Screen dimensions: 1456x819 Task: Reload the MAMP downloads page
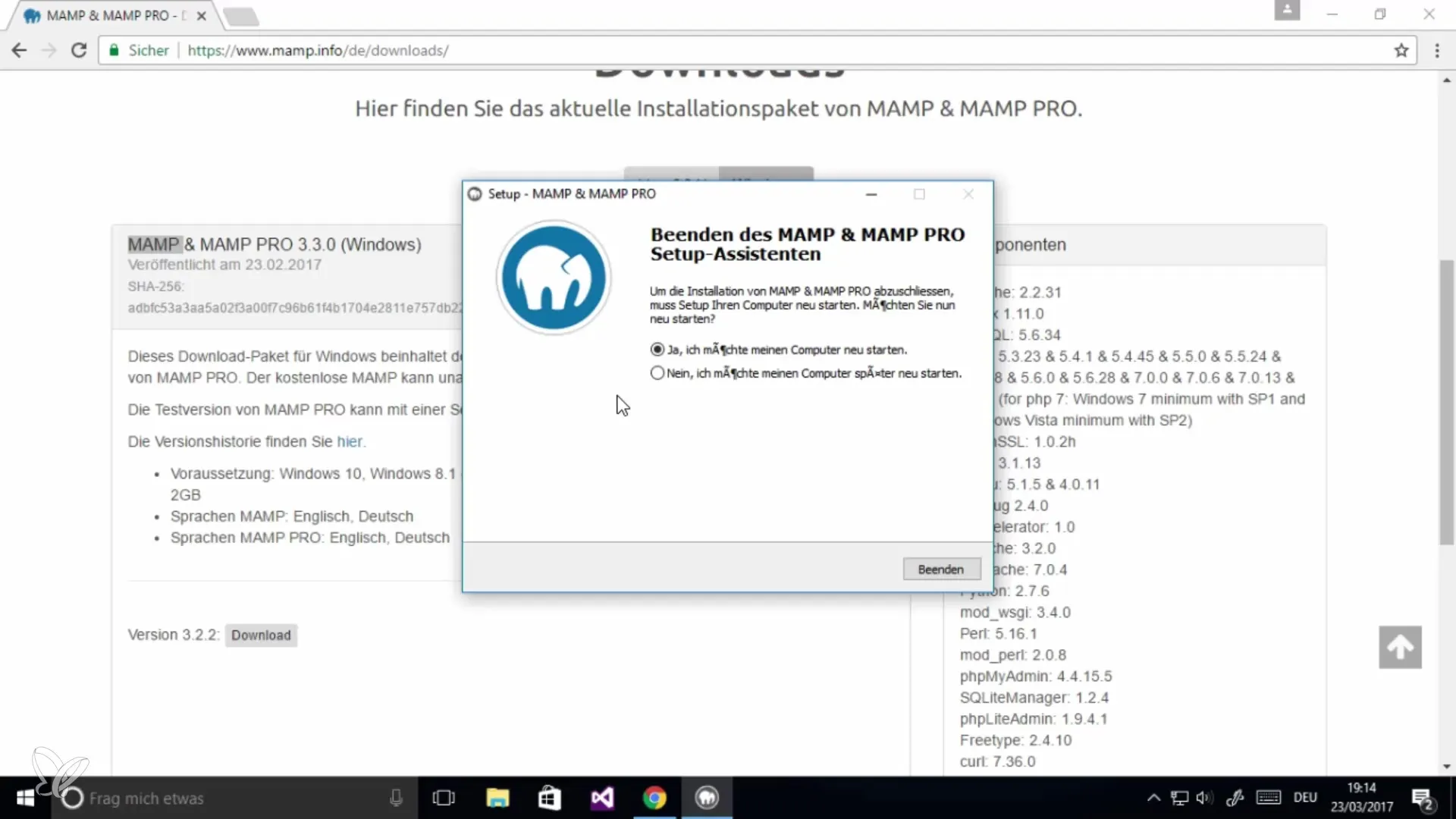pos(78,50)
